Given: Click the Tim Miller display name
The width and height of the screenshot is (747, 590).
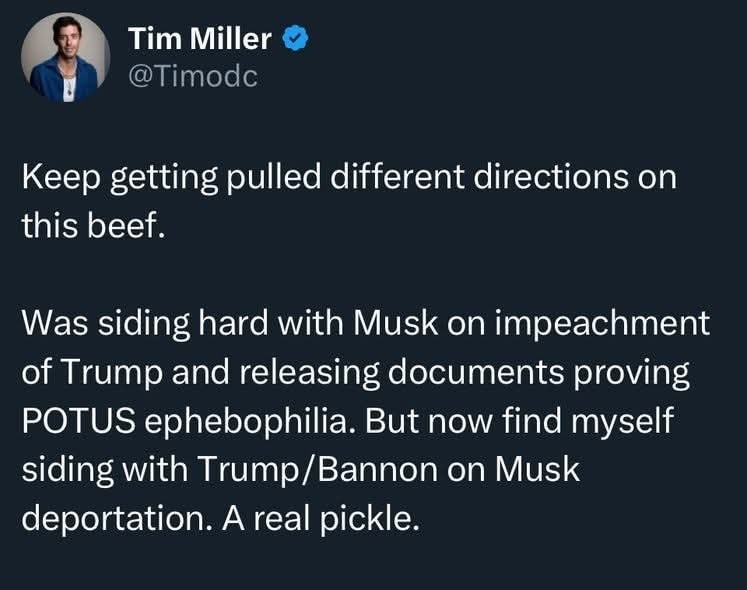Looking at the screenshot, I should point(200,39).
